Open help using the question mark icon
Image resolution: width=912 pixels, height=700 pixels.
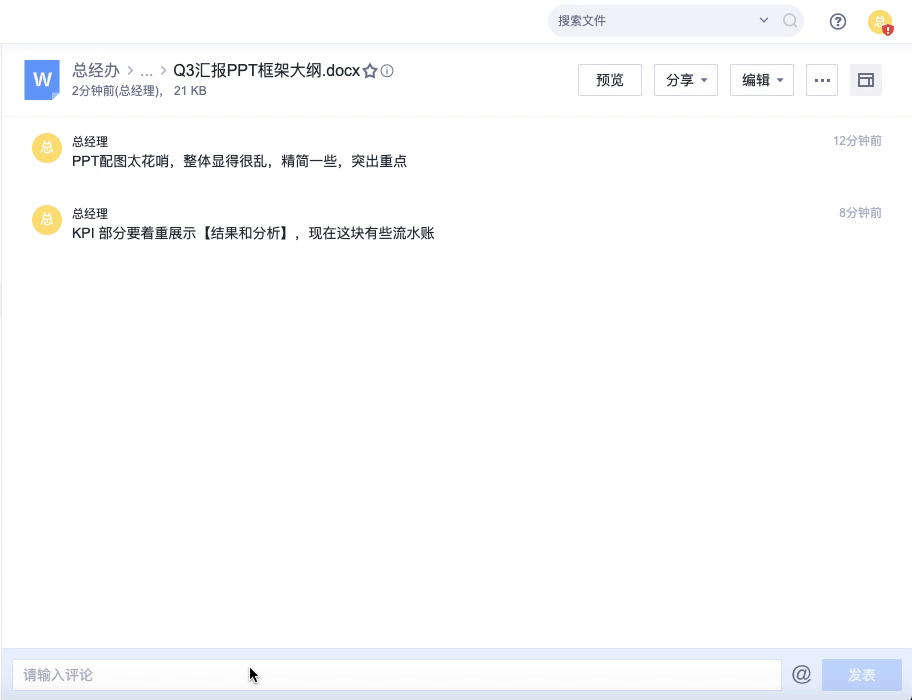(x=838, y=20)
